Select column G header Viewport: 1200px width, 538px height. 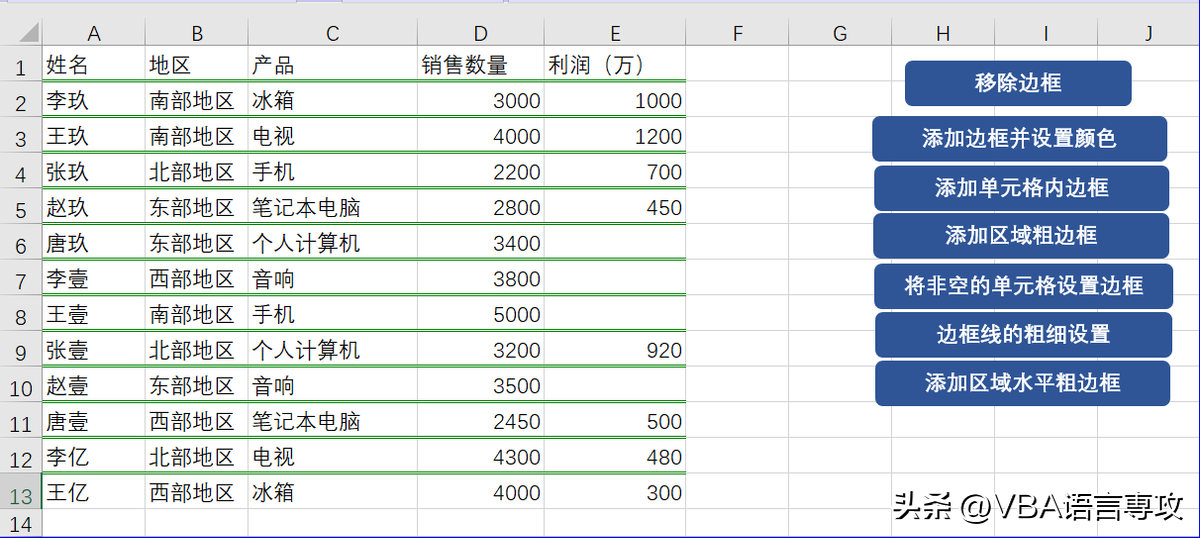click(x=840, y=34)
